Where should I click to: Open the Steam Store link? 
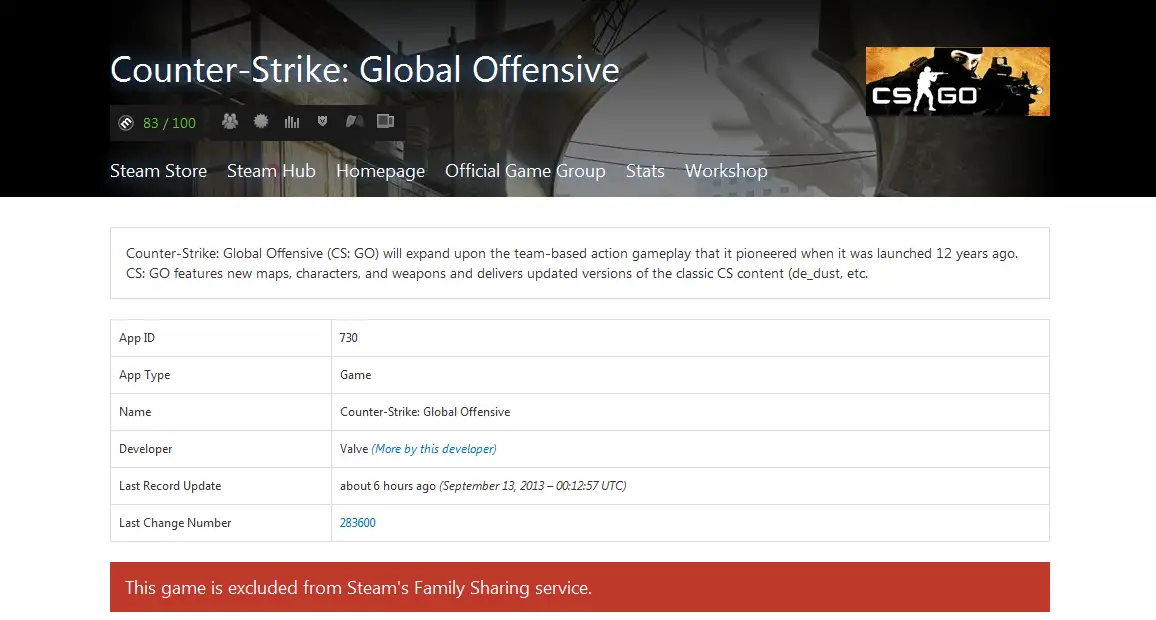[159, 171]
